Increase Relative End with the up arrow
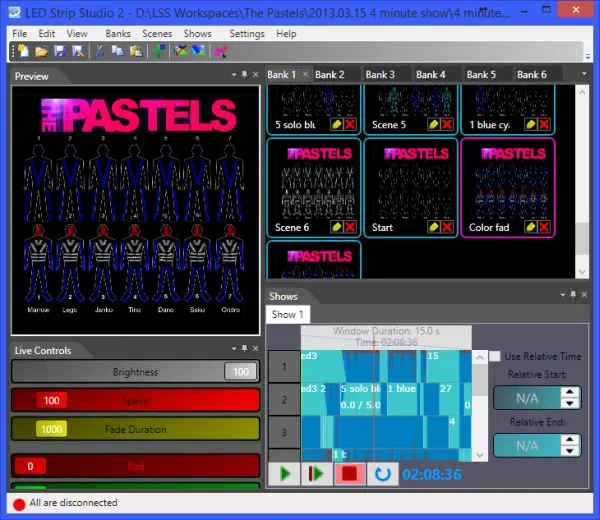 click(570, 439)
